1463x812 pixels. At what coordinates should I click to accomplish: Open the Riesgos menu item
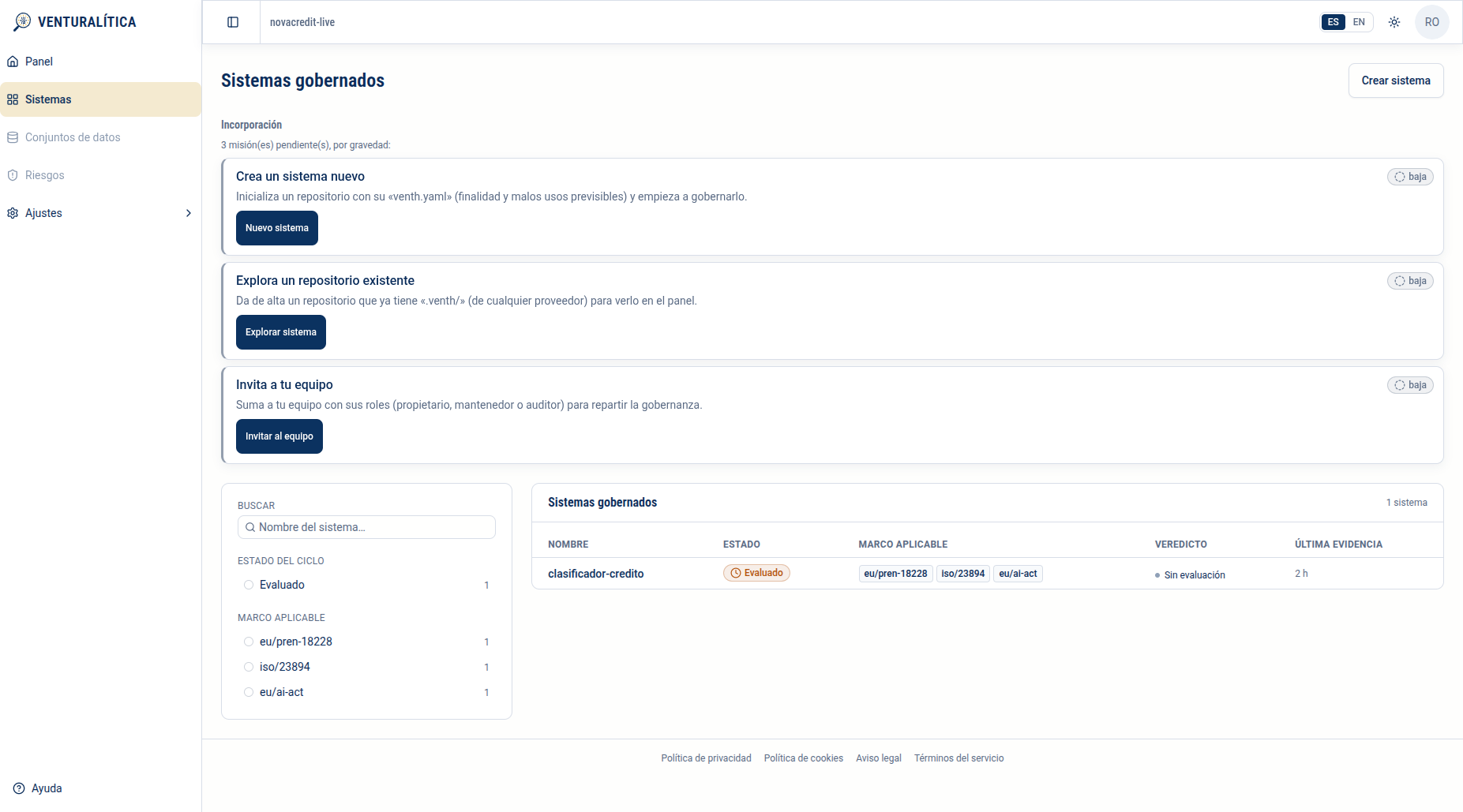(101, 175)
